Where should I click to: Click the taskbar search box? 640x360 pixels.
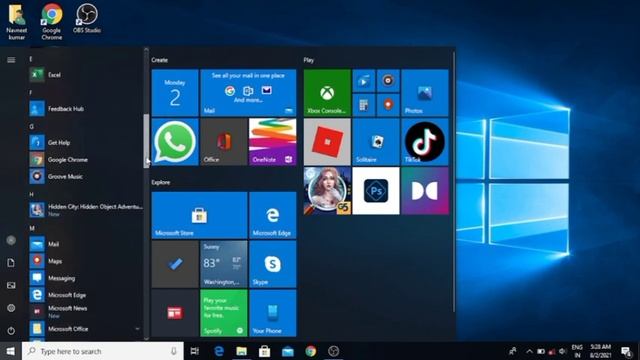[103, 351]
